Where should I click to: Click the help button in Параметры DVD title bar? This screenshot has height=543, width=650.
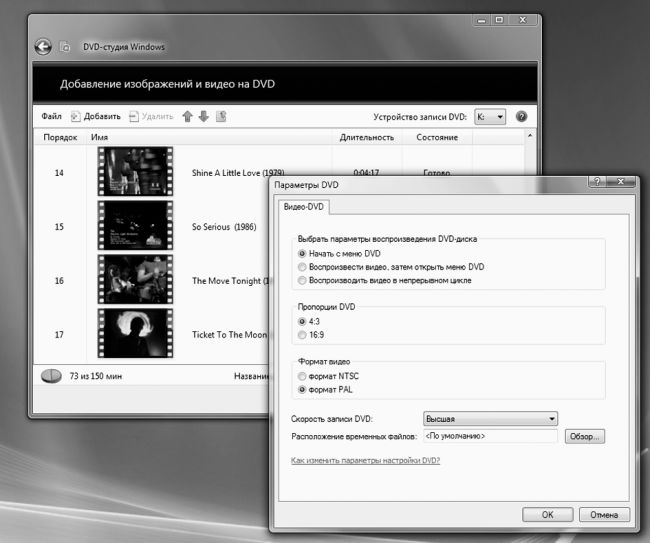point(598,182)
